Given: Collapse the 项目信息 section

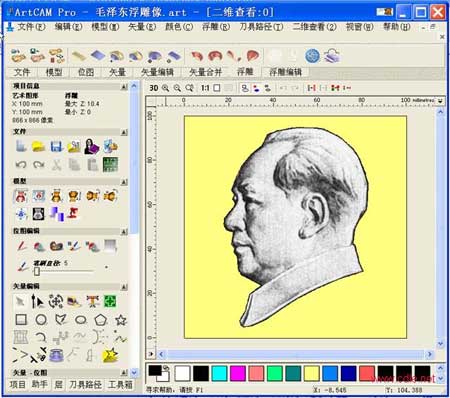Looking at the screenshot, I should coord(124,87).
